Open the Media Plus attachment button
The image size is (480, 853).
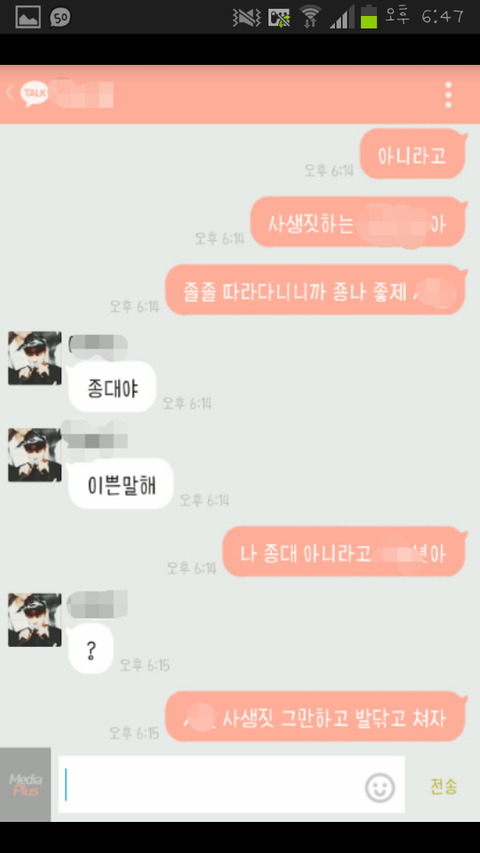26,785
